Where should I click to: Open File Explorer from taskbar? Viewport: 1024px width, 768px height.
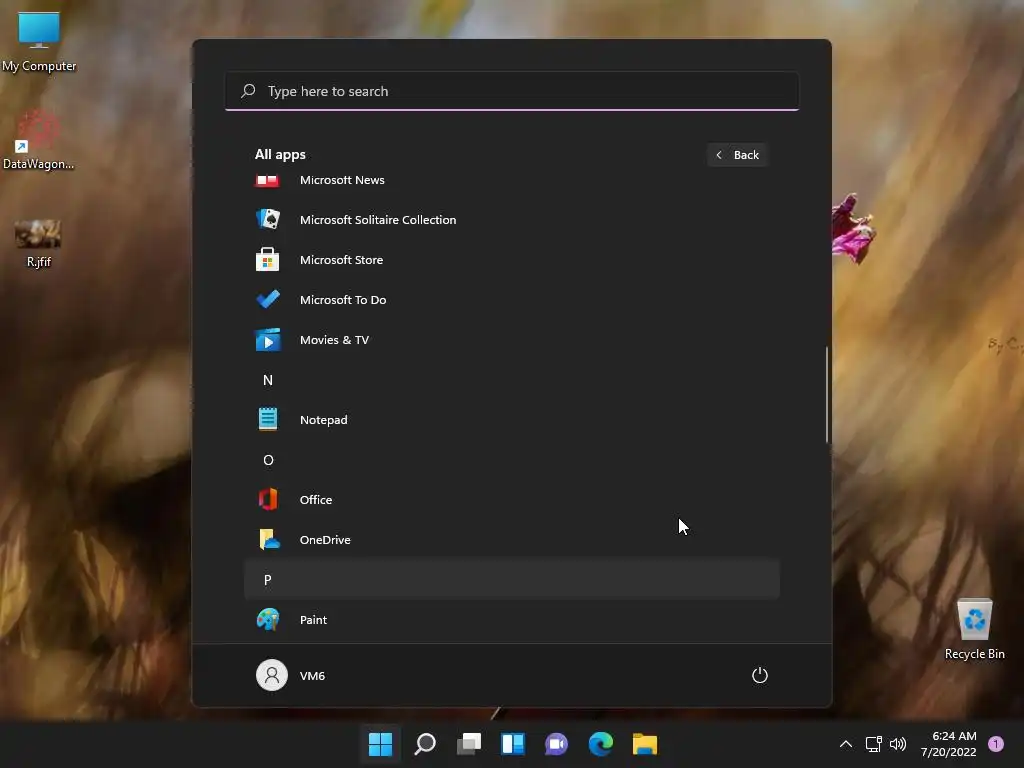pyautogui.click(x=645, y=744)
